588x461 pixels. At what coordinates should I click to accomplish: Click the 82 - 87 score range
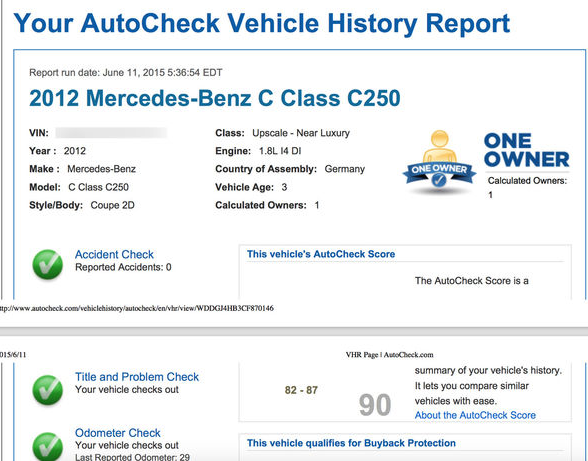[x=301, y=390]
